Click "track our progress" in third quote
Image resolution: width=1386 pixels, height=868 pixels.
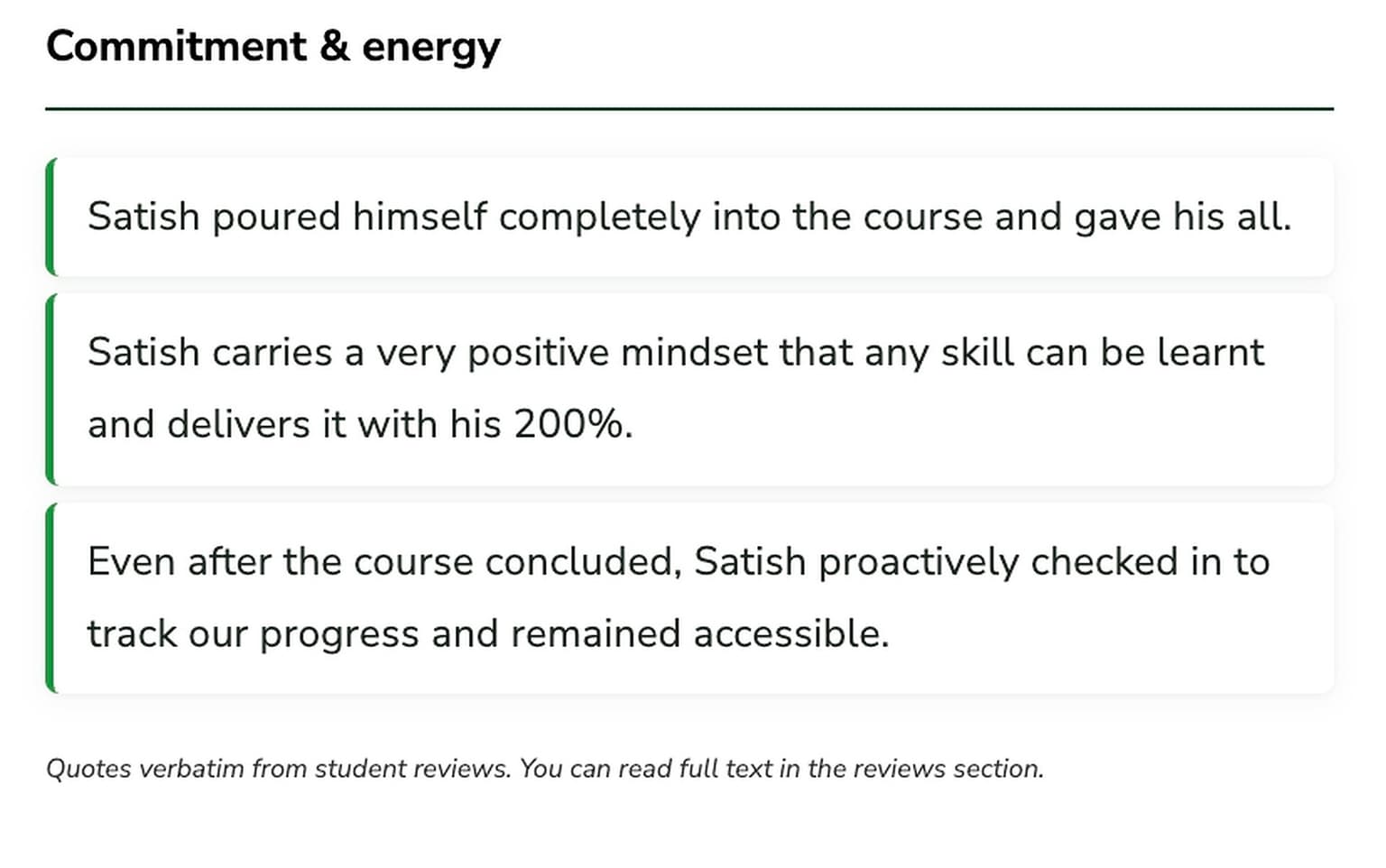tap(253, 634)
